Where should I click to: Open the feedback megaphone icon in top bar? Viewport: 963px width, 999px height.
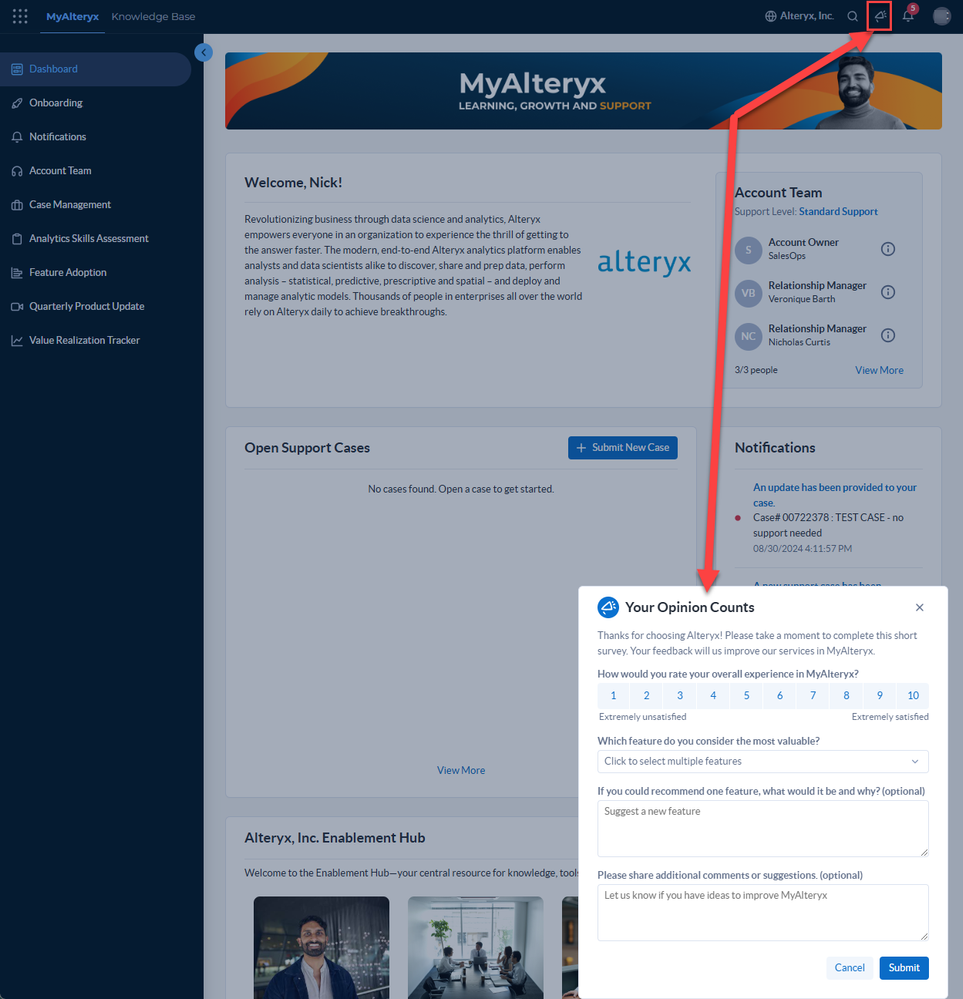pos(880,16)
